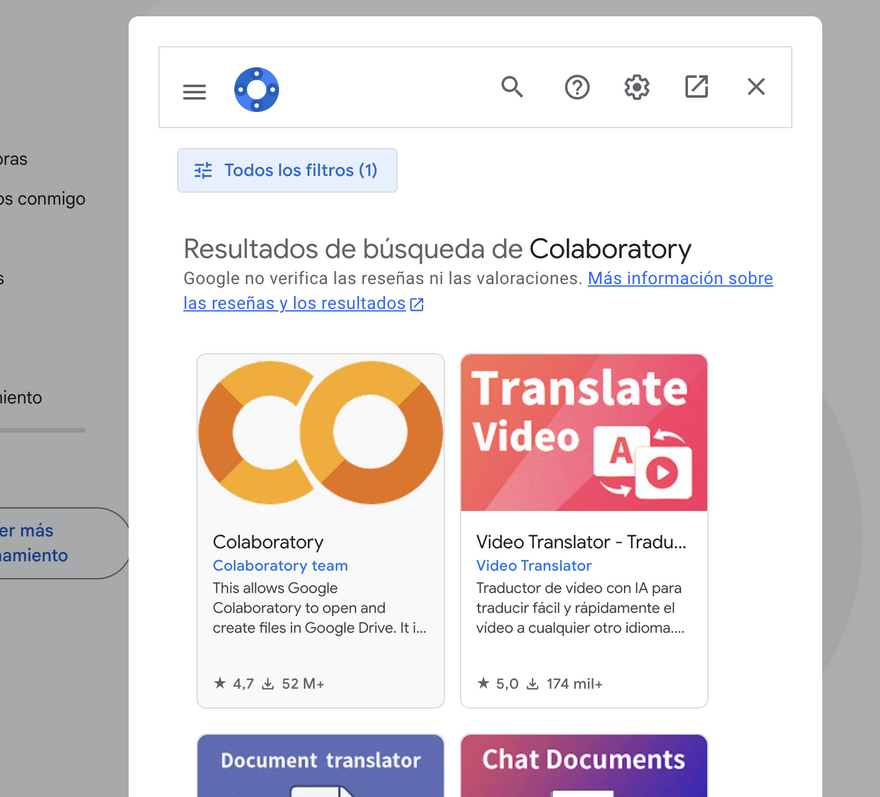Viewport: 880px width, 797px height.
Task: Open the Document translator app card
Action: tap(320, 766)
